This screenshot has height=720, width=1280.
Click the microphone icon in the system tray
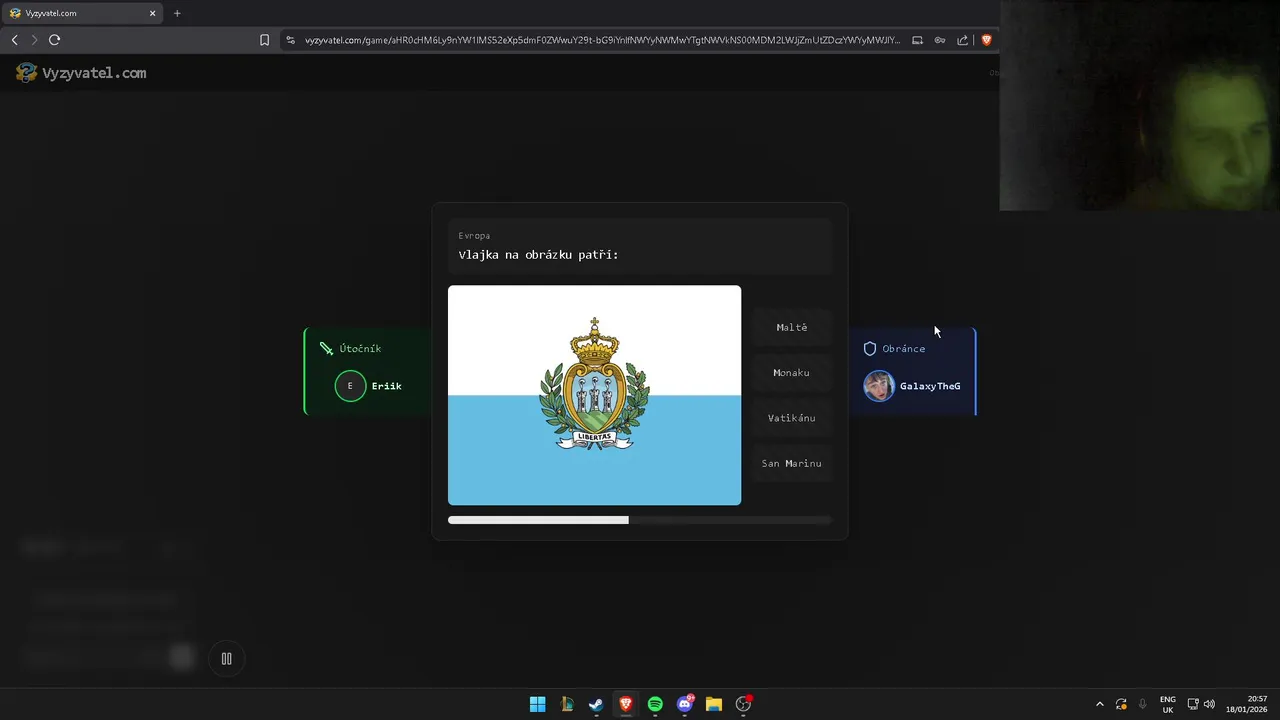1143,704
